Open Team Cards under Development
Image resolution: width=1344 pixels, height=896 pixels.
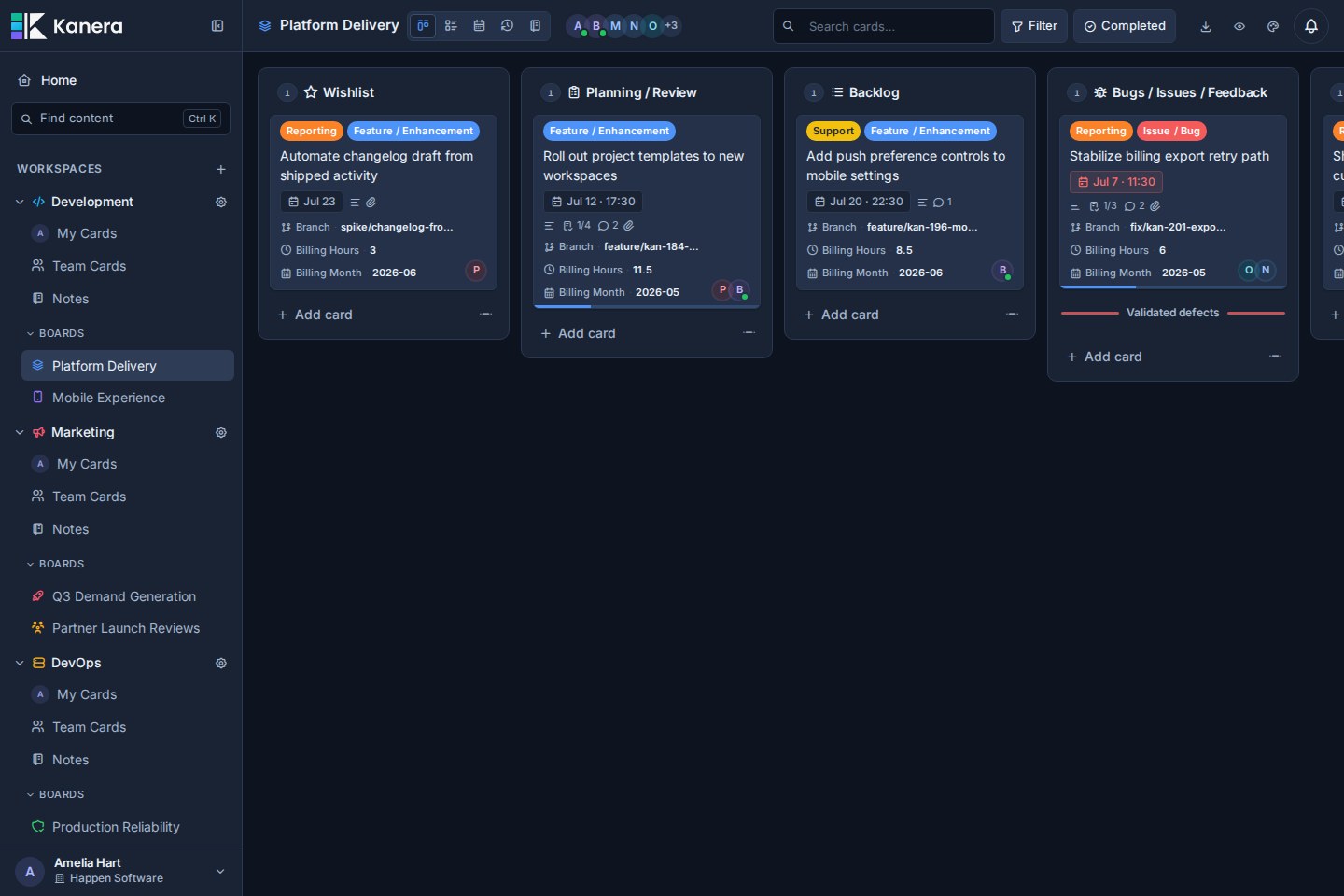[x=89, y=266]
